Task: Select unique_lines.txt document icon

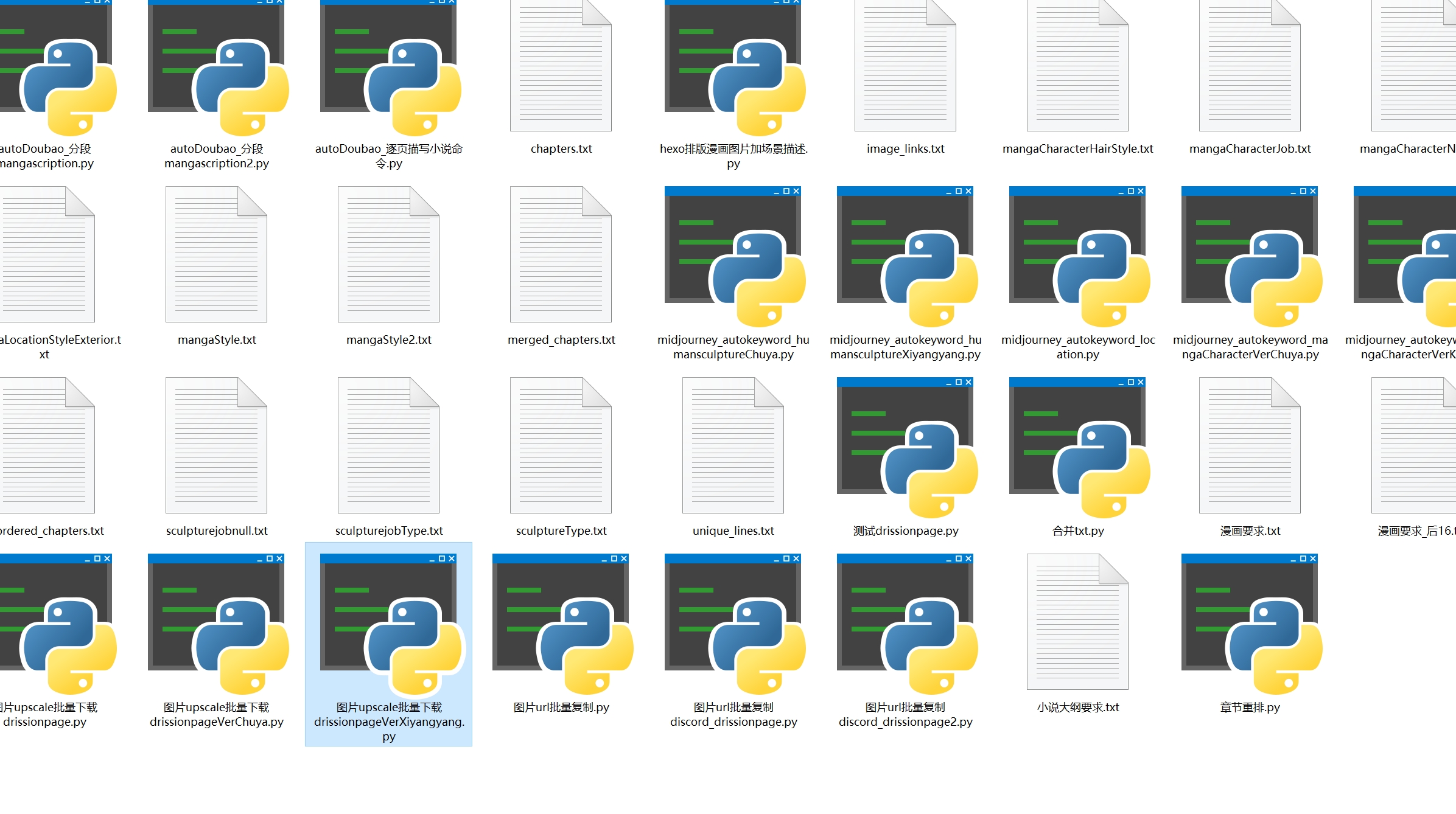Action: tap(733, 445)
